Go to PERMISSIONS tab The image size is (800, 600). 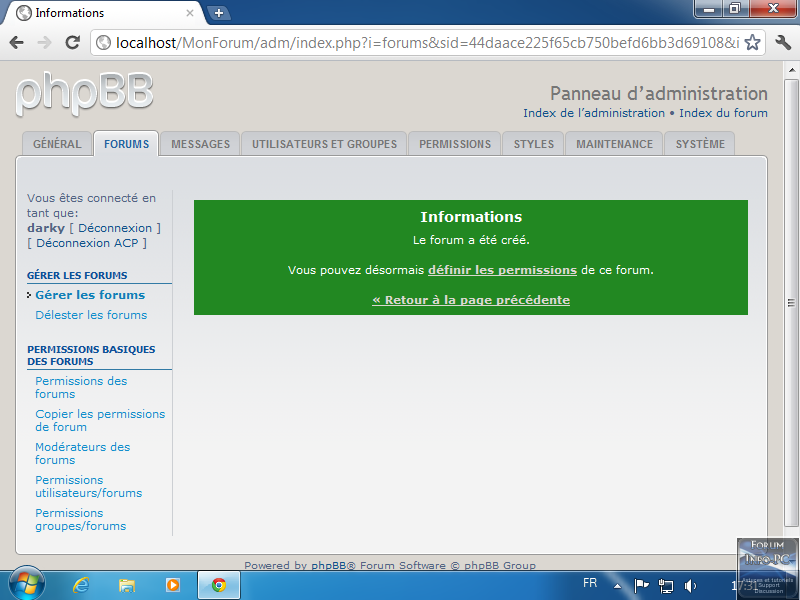click(x=455, y=144)
